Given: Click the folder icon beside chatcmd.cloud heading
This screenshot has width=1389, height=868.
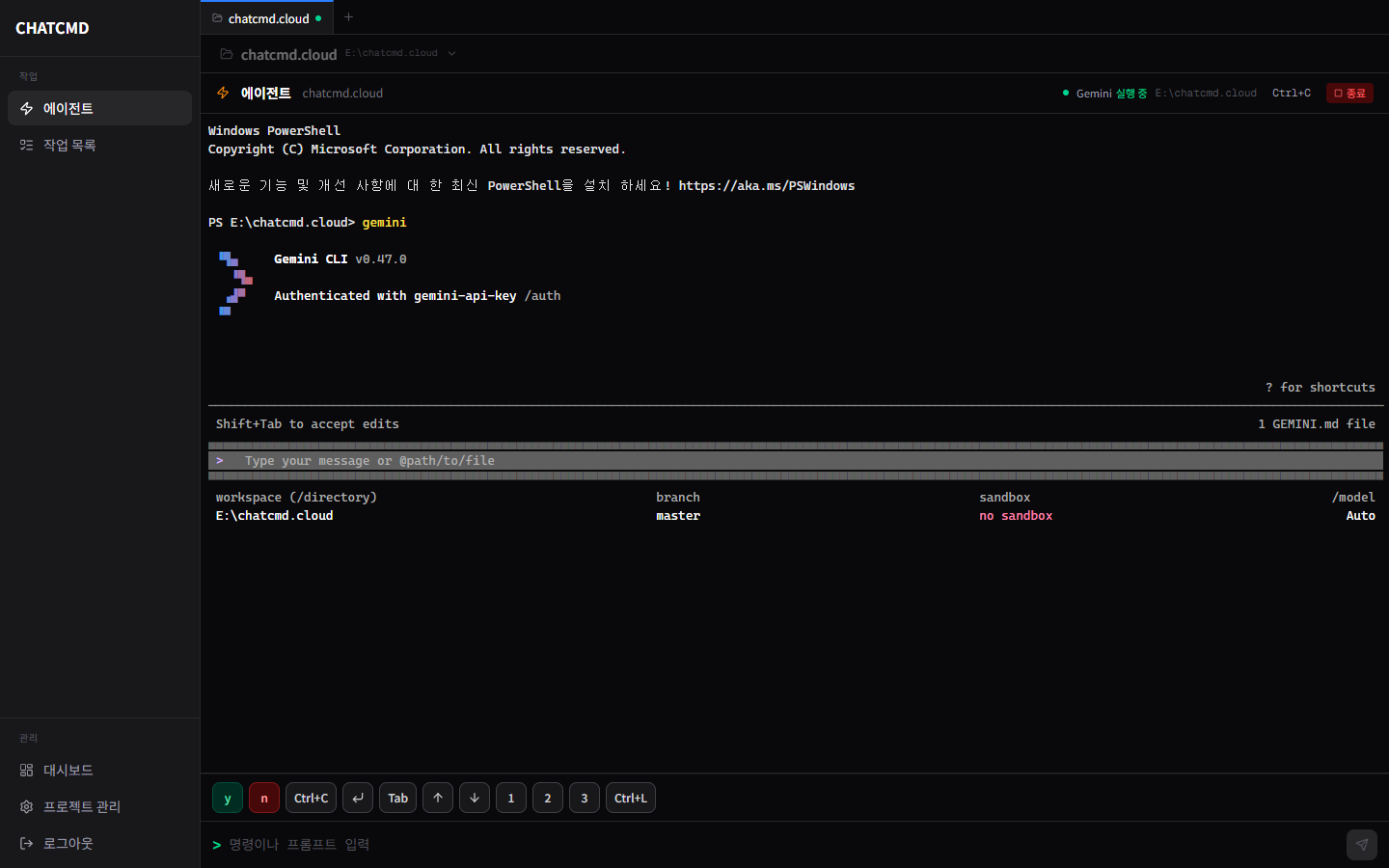Looking at the screenshot, I should tap(226, 54).
